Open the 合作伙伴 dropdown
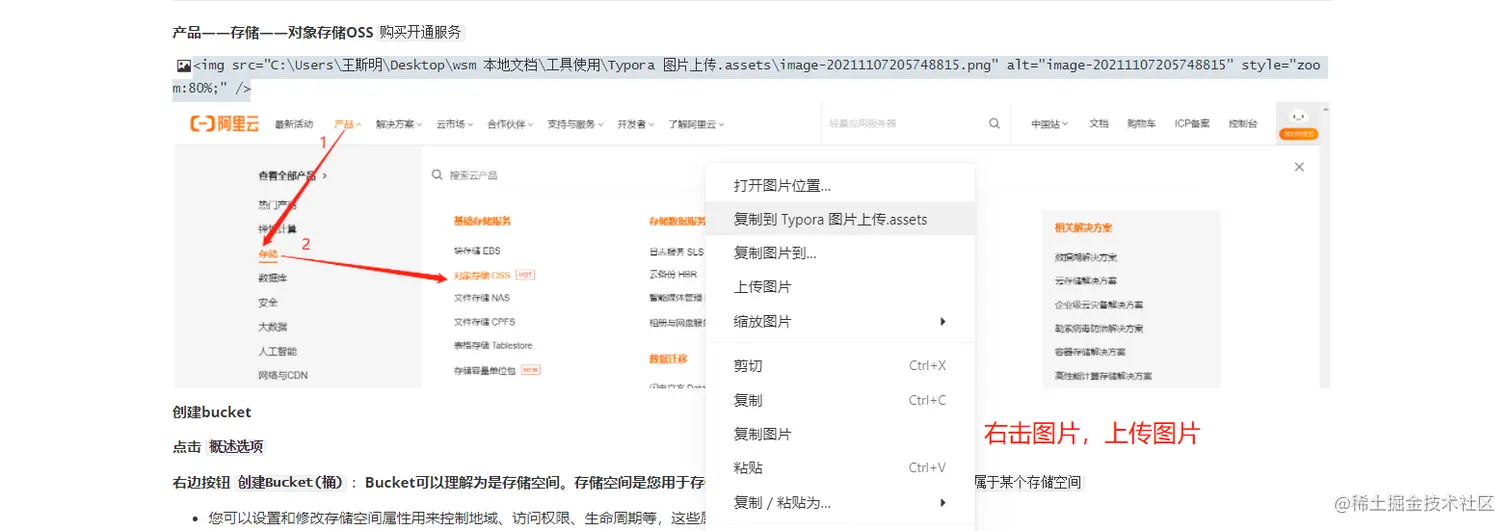Viewport: 1512px width, 531px height. tap(510, 124)
